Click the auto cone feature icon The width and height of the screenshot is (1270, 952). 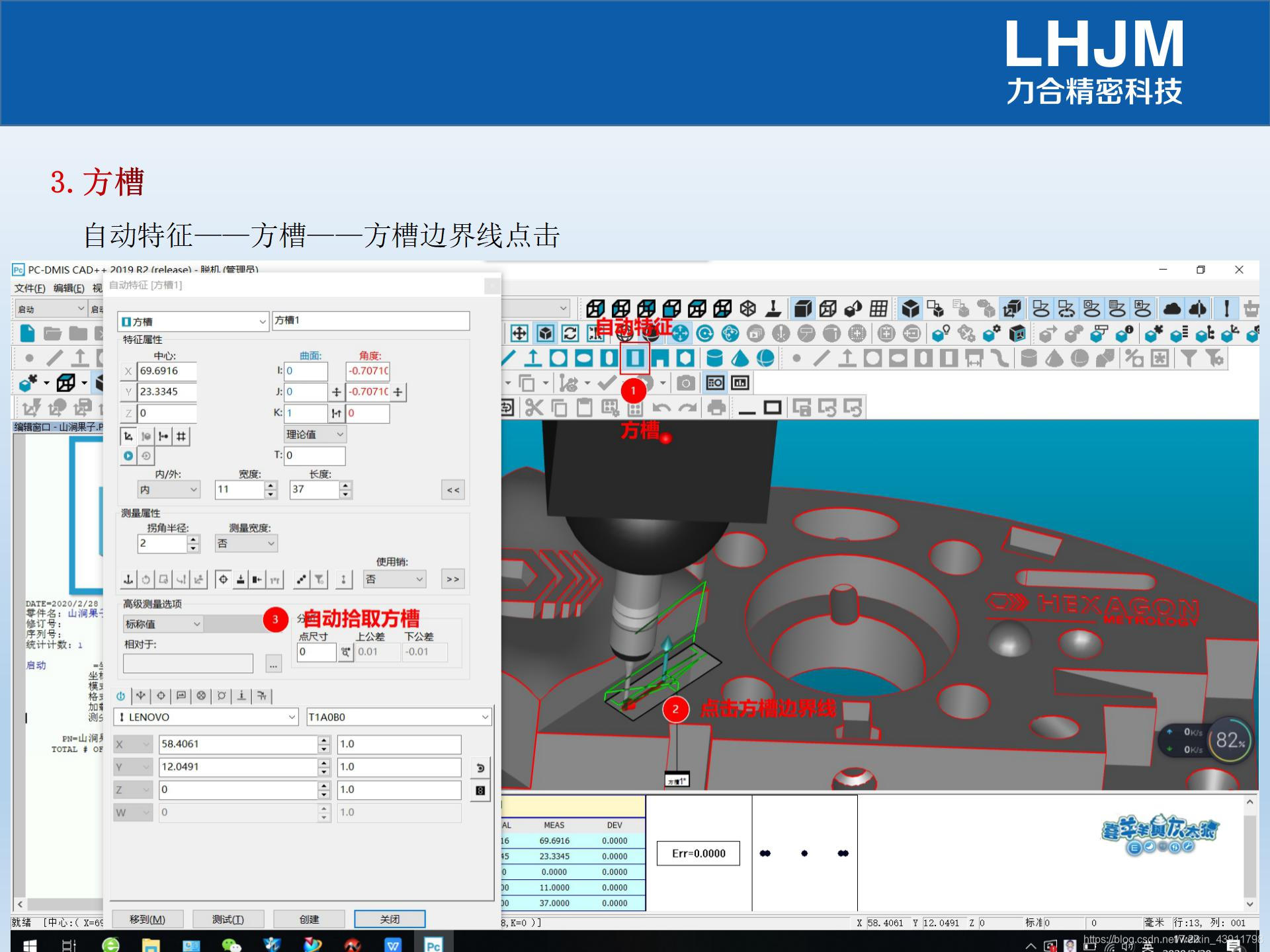(740, 358)
